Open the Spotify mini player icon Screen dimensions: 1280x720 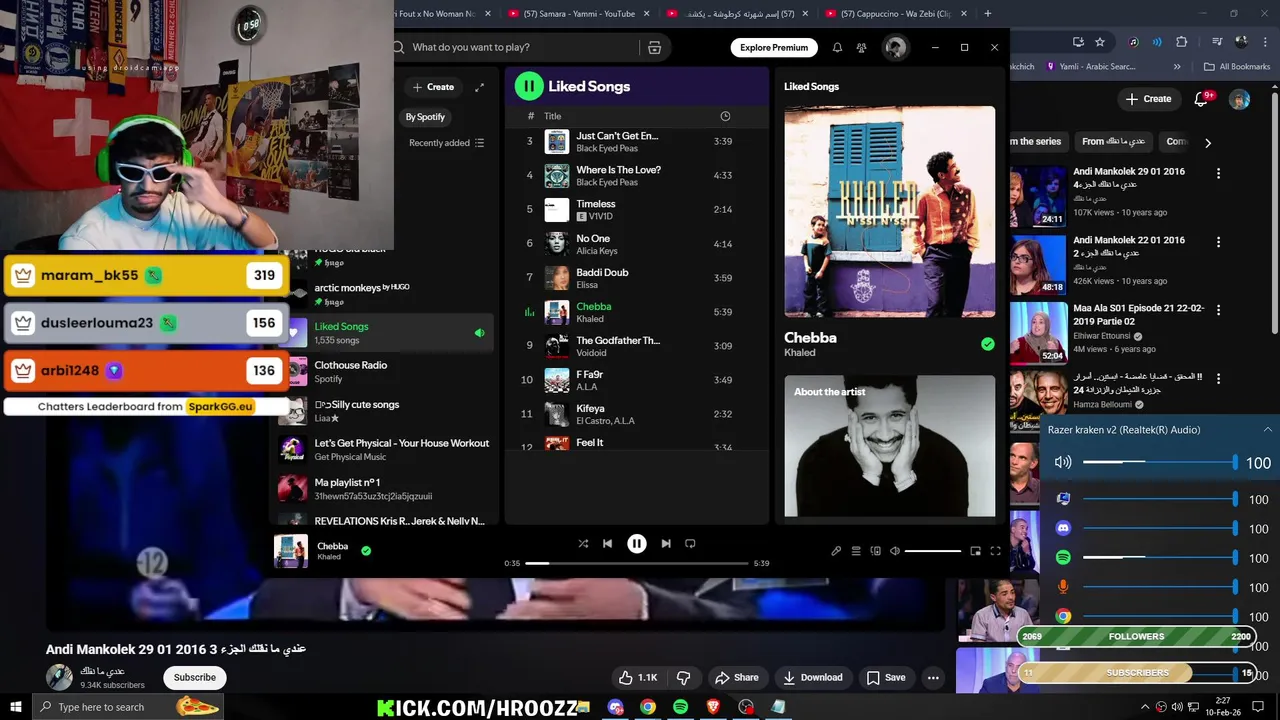coord(976,551)
